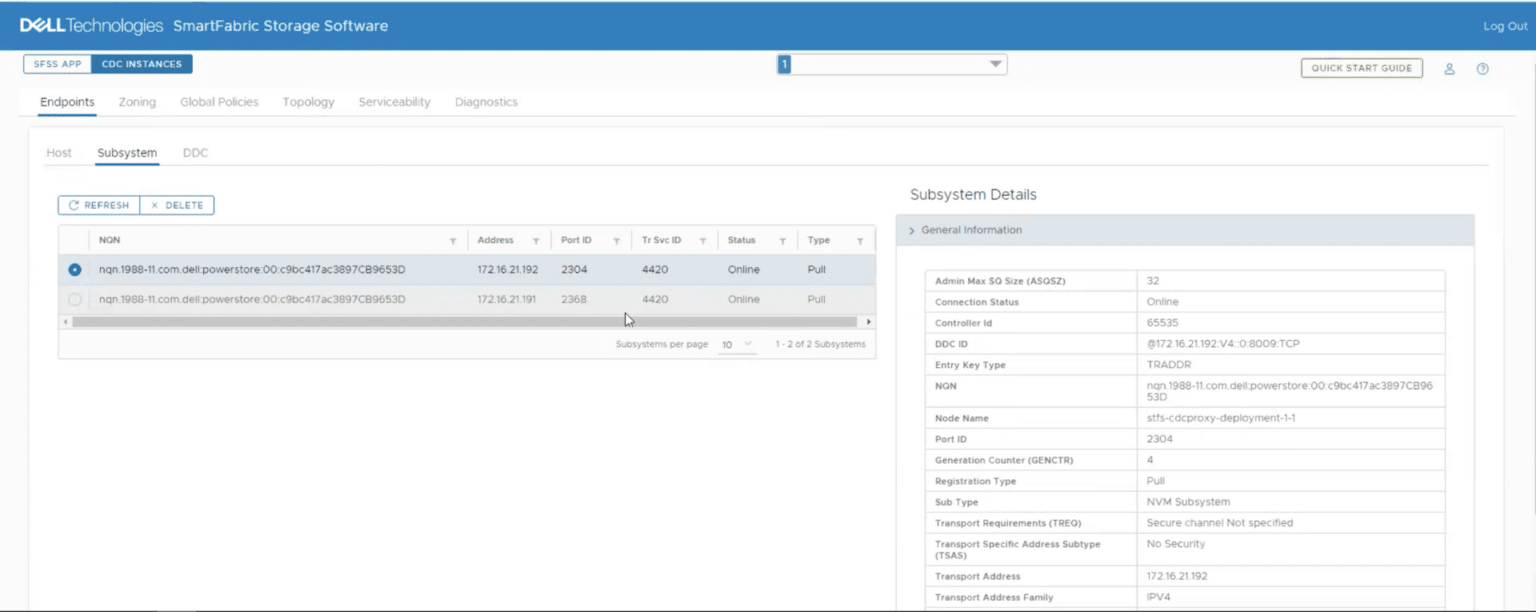Screen dimensions: 1536x612
Task: Click the Admin Max SQ Size value 32
Action: click(1152, 281)
